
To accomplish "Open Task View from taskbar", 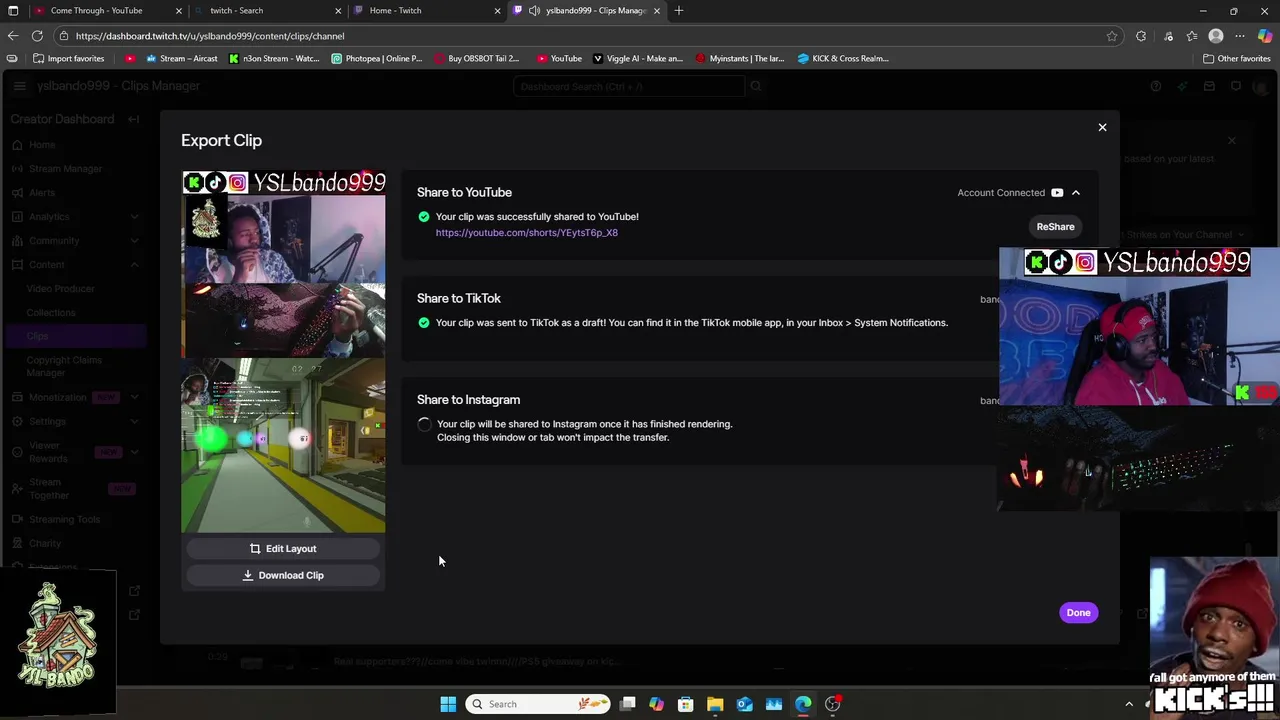I will coord(627,704).
